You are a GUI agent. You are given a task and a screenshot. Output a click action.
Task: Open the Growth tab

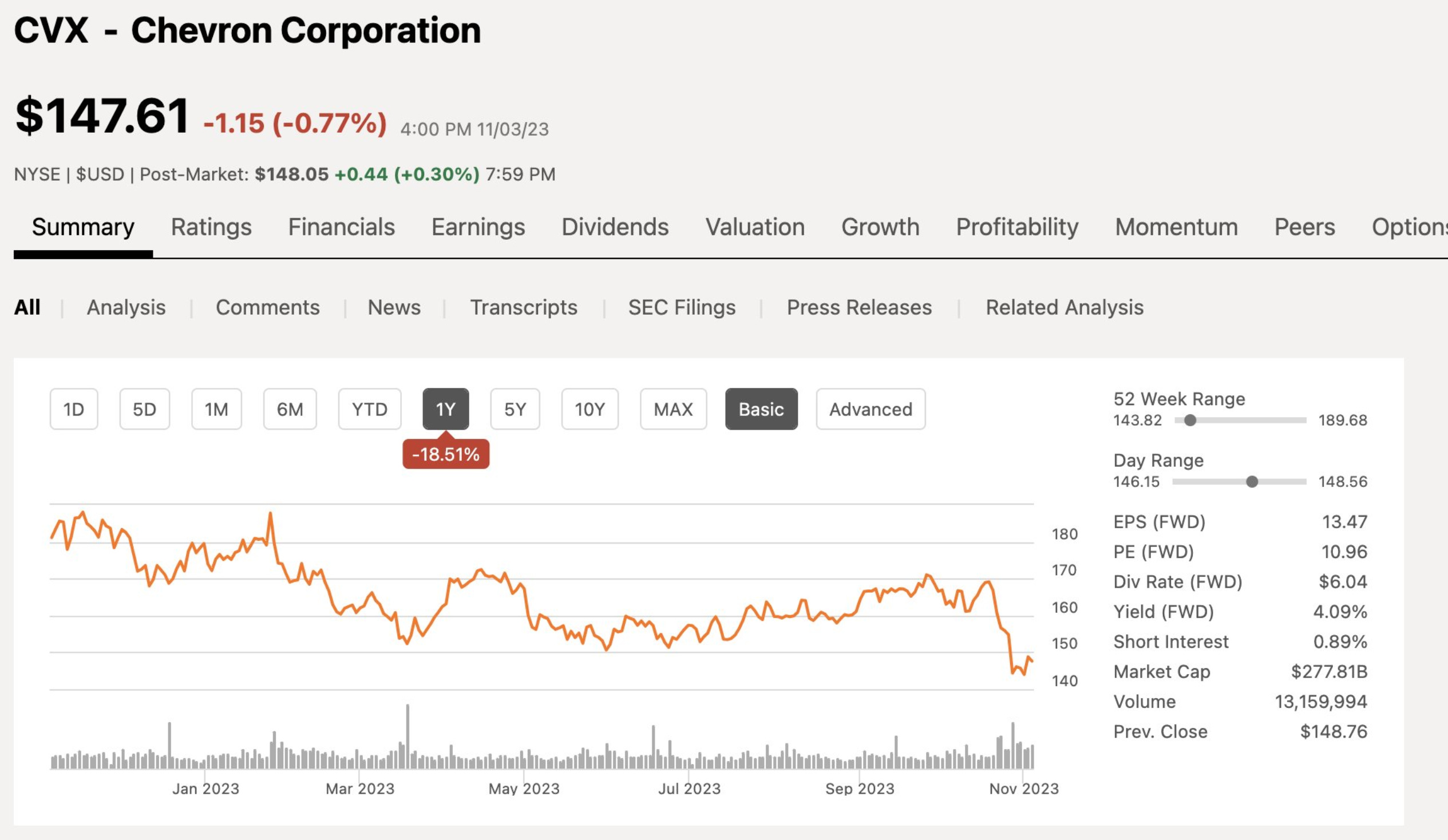point(880,227)
